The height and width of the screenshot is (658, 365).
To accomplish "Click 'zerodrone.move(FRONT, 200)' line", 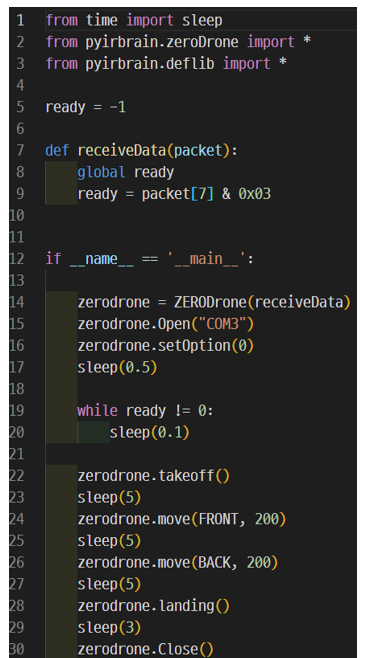I will [182, 520].
